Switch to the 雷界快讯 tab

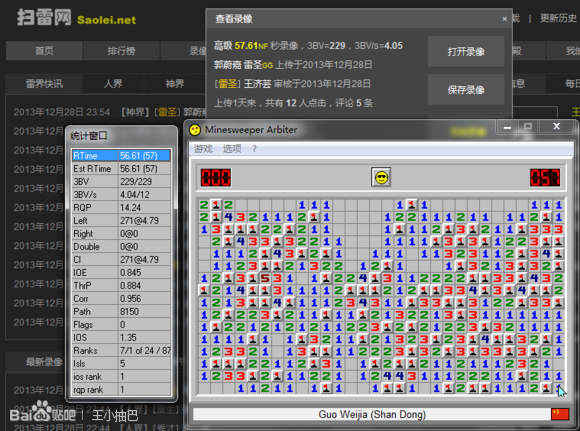pyautogui.click(x=44, y=84)
